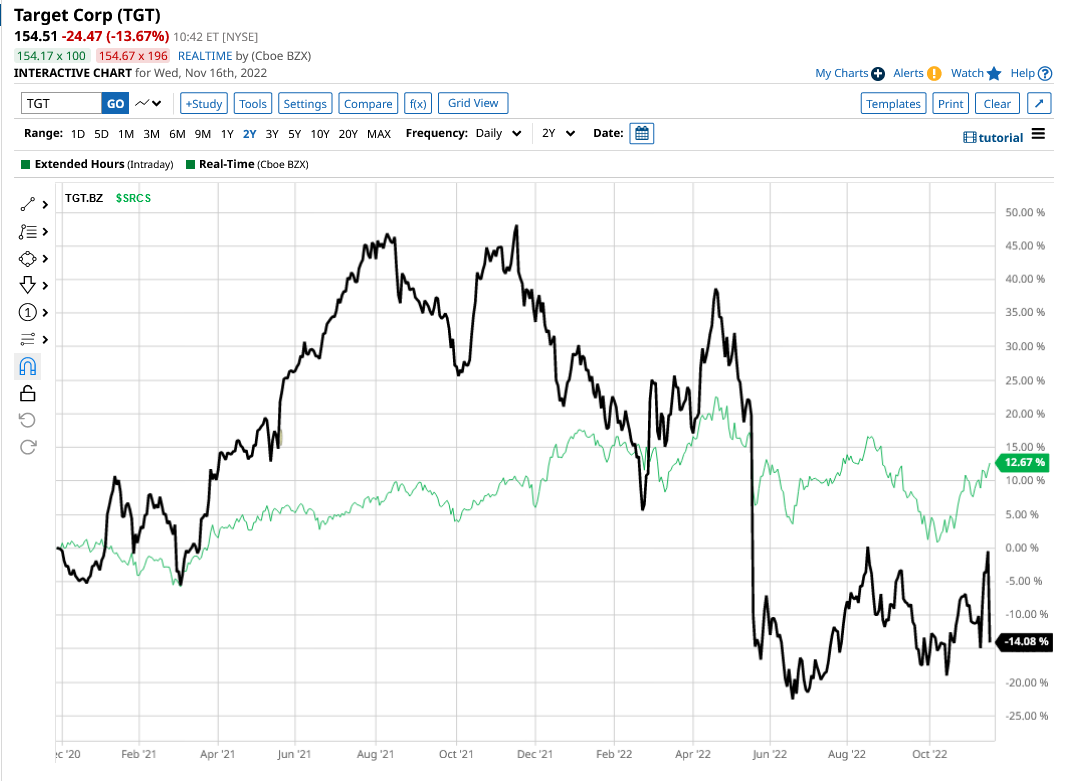Click the Extended Hours green legend square
1083x781 pixels.
tap(26, 164)
